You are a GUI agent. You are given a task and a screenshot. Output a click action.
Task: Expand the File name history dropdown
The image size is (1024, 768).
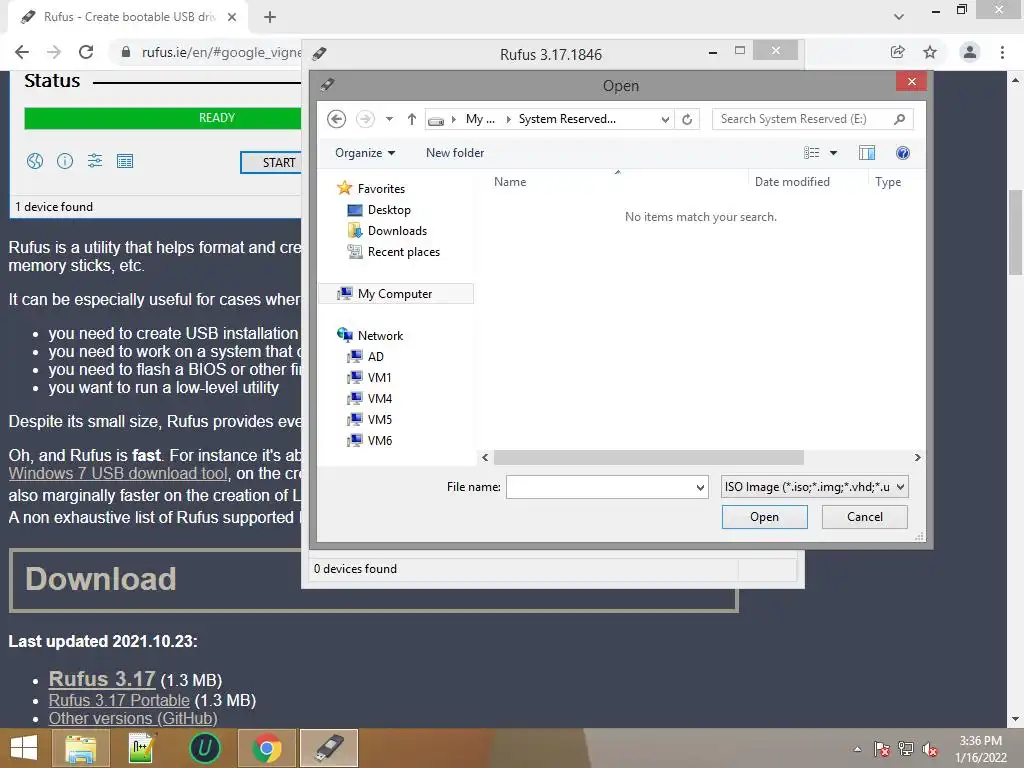tap(700, 487)
